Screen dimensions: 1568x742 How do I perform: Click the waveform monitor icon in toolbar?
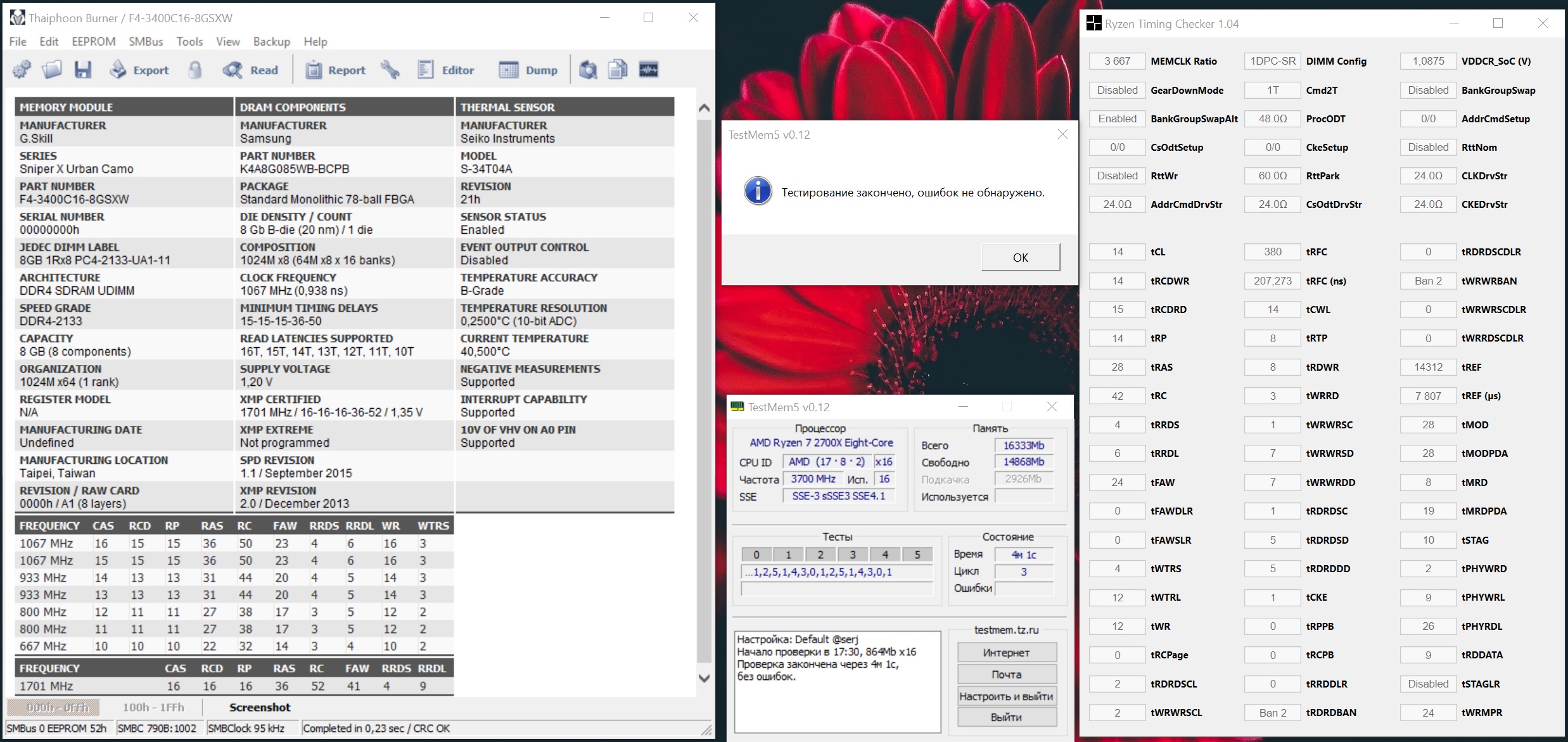coord(648,70)
